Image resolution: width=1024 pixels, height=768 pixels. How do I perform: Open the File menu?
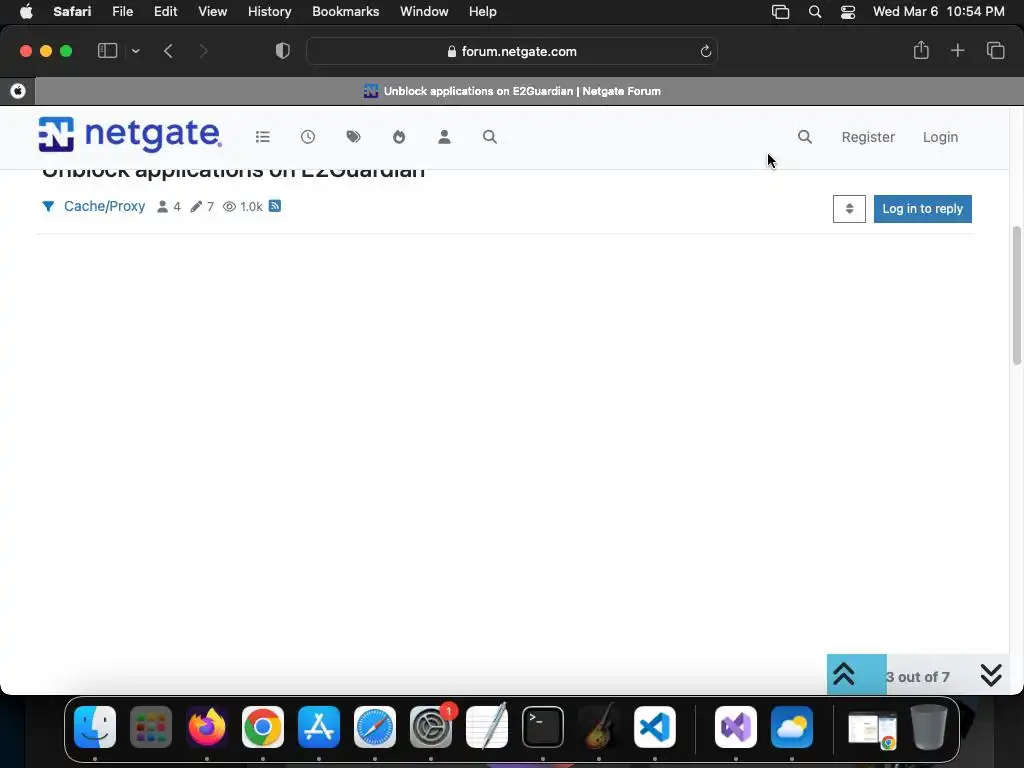123,12
